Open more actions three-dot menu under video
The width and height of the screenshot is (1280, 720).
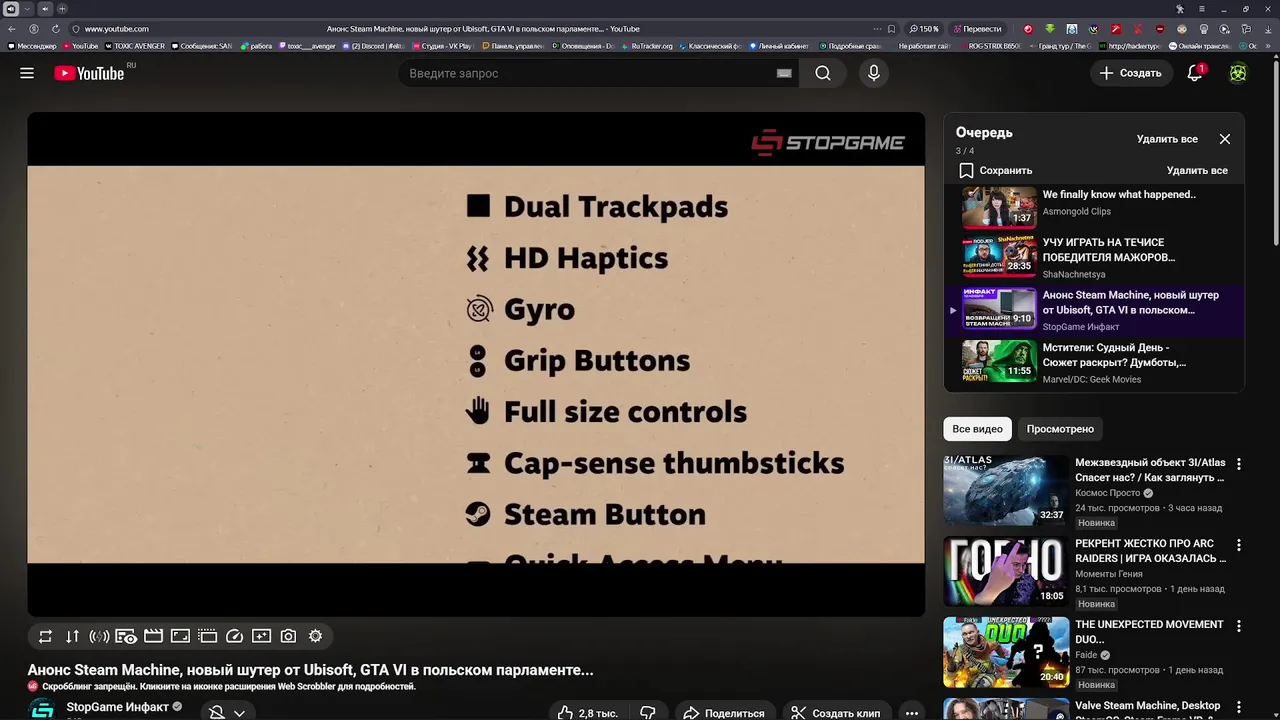pyautogui.click(x=911, y=712)
